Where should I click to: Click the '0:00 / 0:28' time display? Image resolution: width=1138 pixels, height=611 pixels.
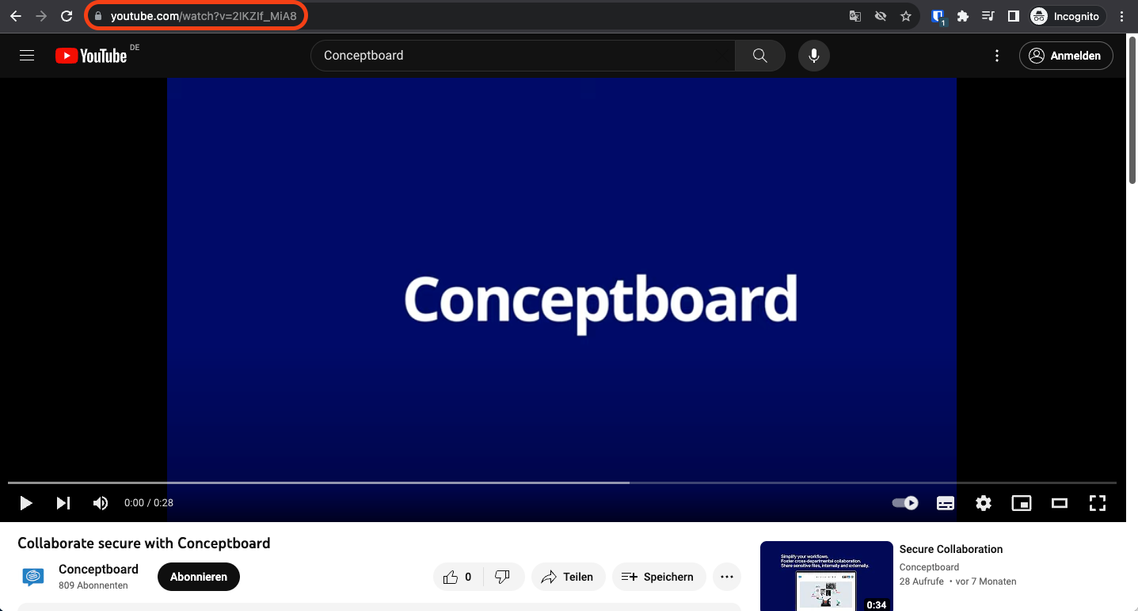point(149,503)
